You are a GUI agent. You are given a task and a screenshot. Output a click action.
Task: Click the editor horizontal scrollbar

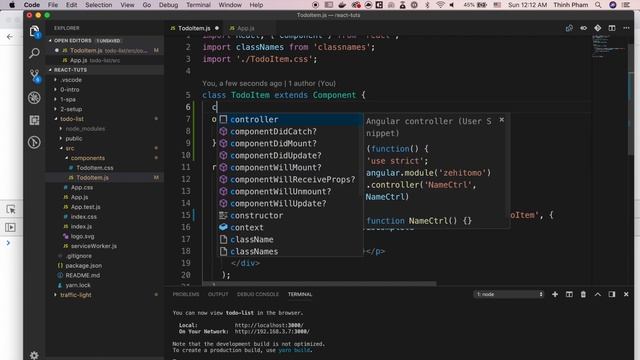319,283
